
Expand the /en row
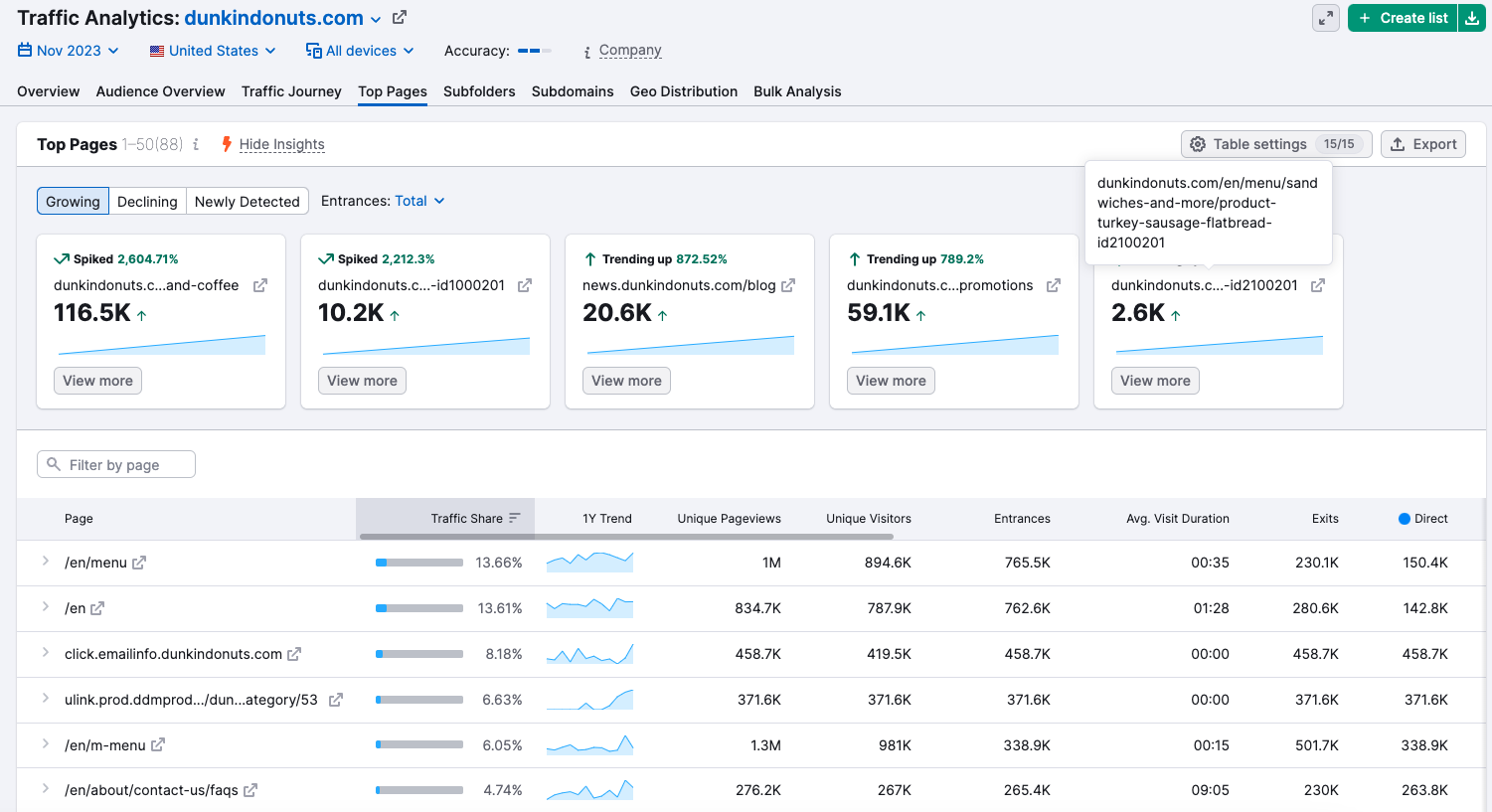[x=46, y=606]
